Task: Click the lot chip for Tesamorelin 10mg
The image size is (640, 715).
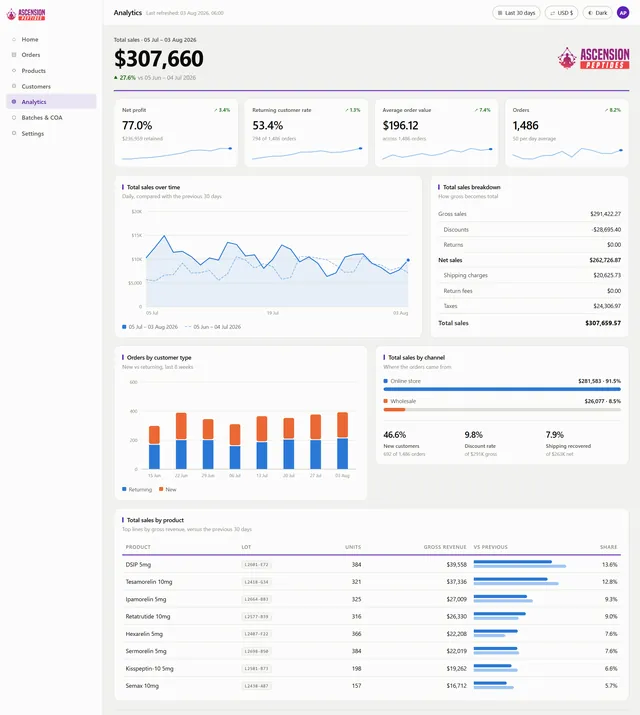Action: (256, 582)
